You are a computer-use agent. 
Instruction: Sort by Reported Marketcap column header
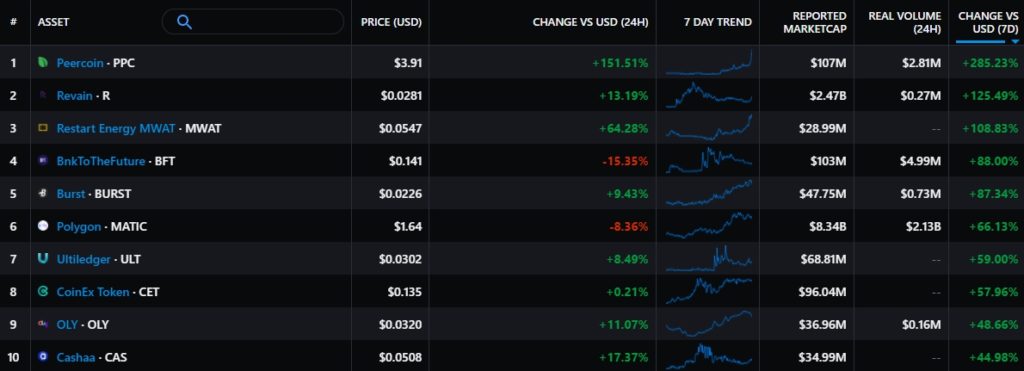click(x=815, y=22)
